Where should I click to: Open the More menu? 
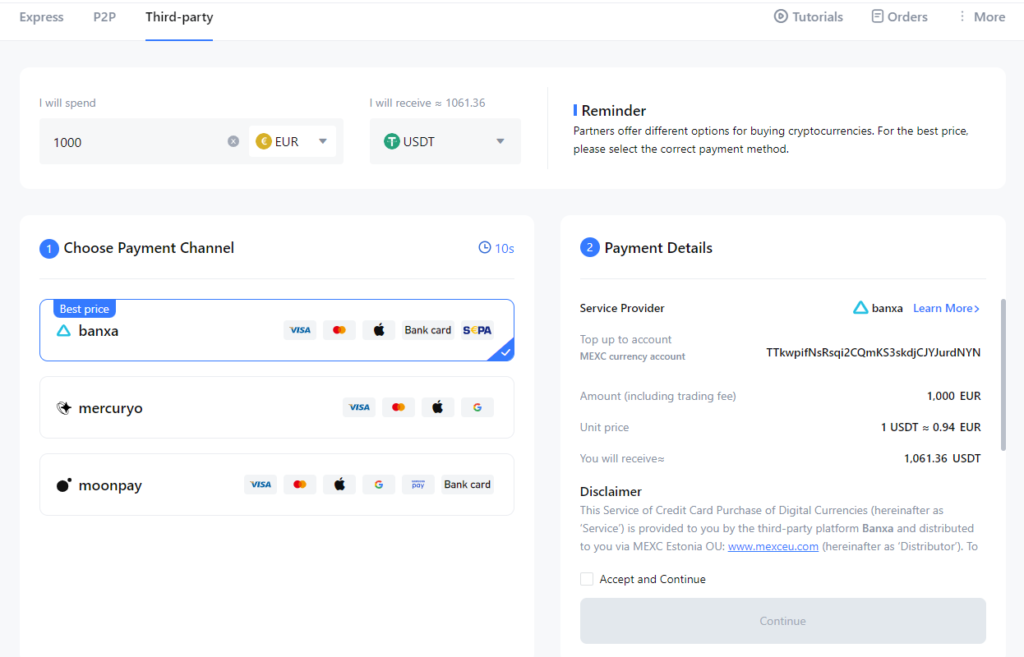980,17
